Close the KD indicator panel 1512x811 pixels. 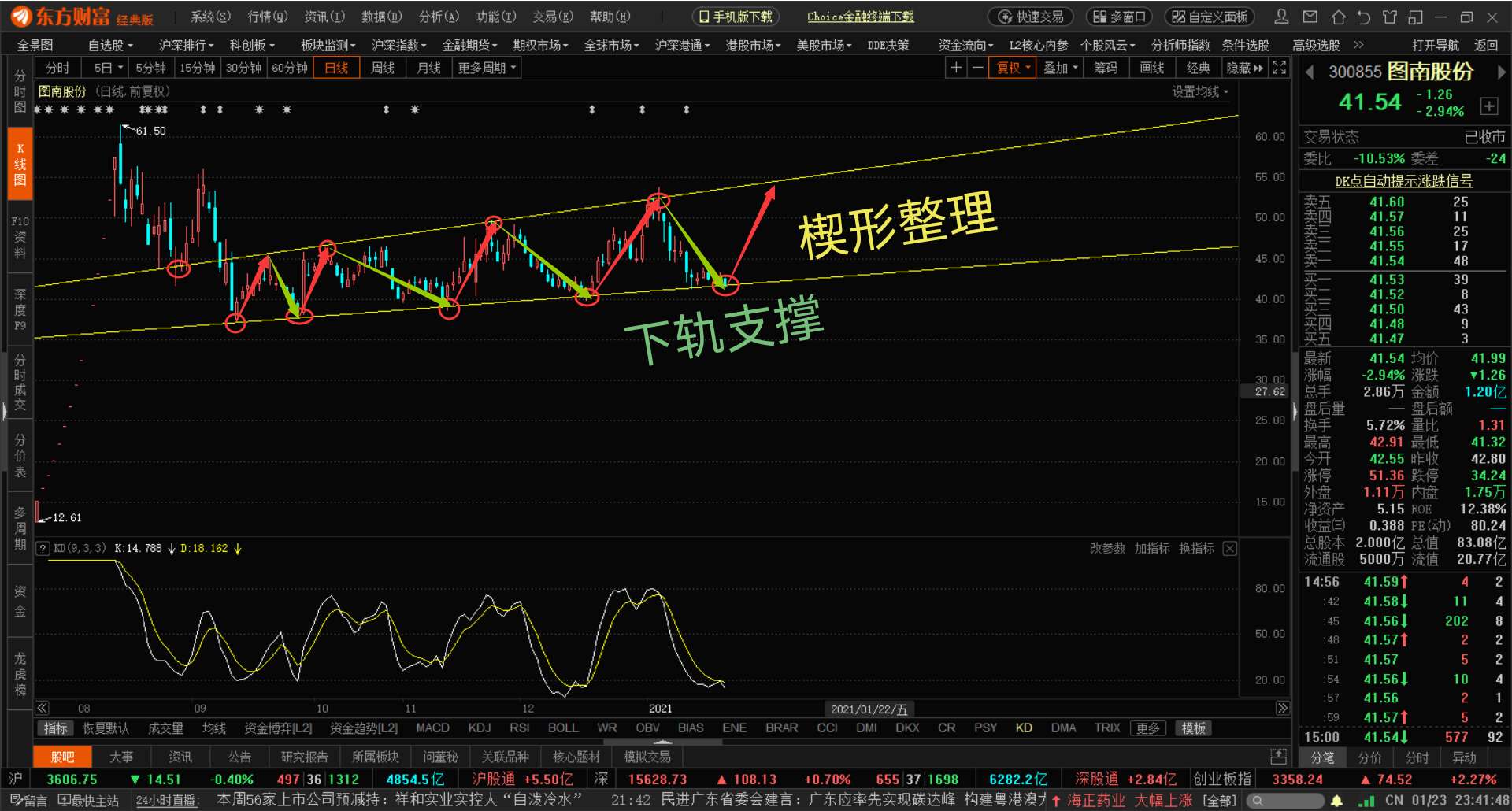tap(1230, 548)
